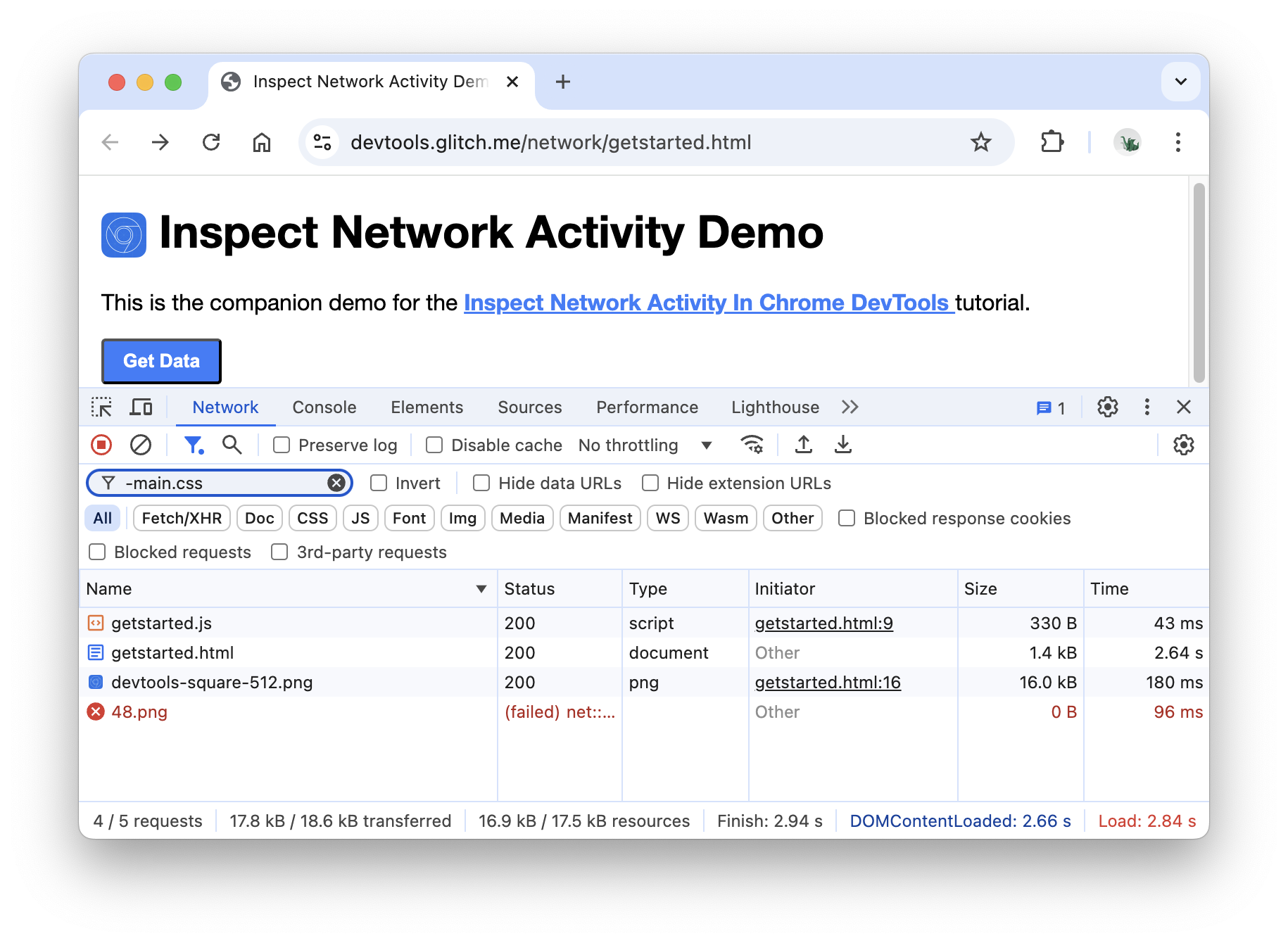This screenshot has height=943, width=1288.
Task: Clear the network request log
Action: pos(140,444)
